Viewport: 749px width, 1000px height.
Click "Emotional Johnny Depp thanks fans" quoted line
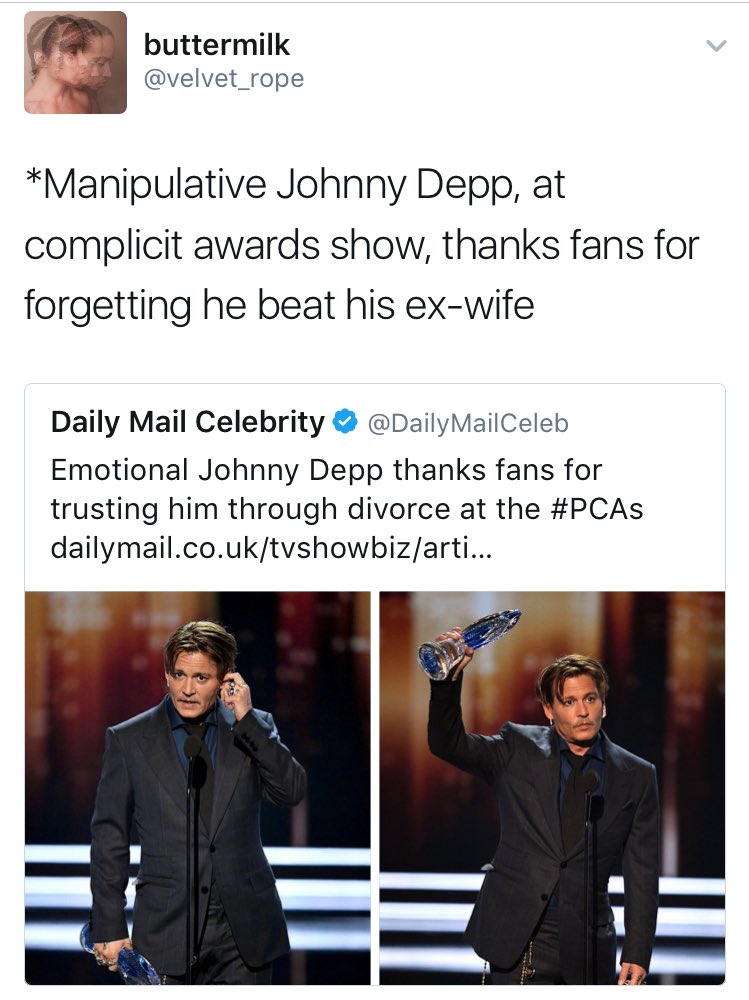326,470
